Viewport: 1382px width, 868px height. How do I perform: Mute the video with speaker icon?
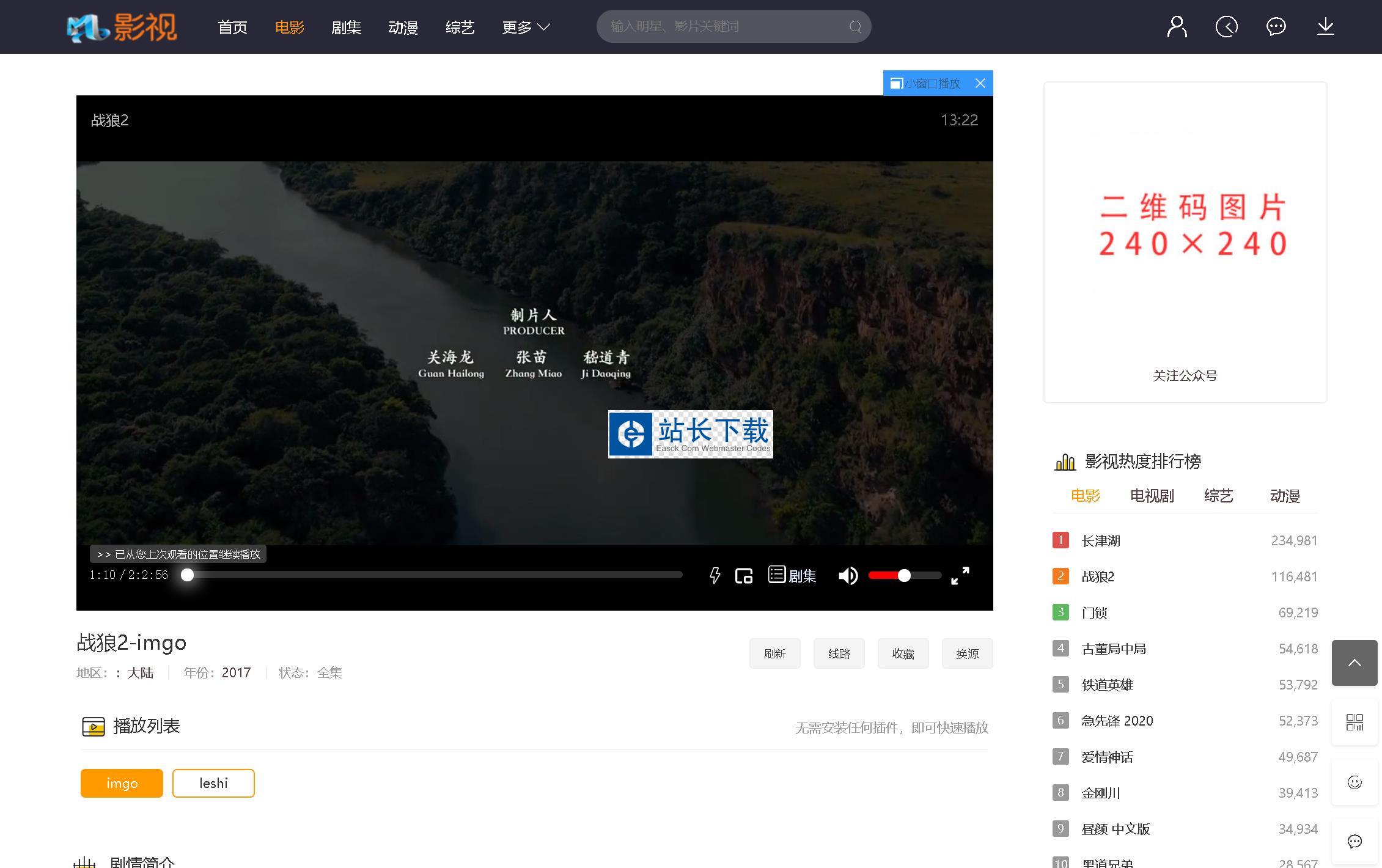tap(848, 575)
